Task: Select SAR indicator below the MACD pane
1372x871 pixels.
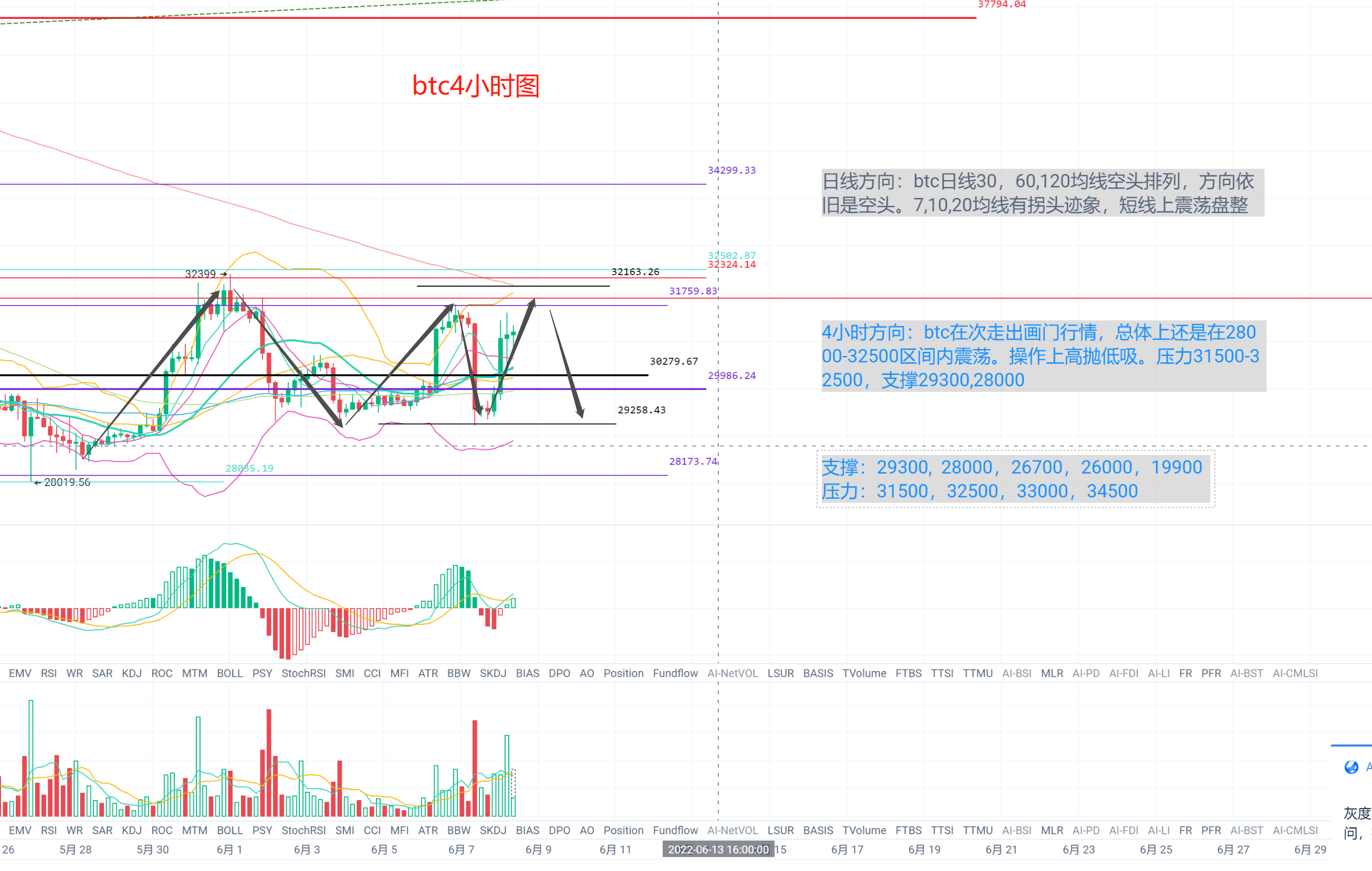Action: tap(102, 673)
